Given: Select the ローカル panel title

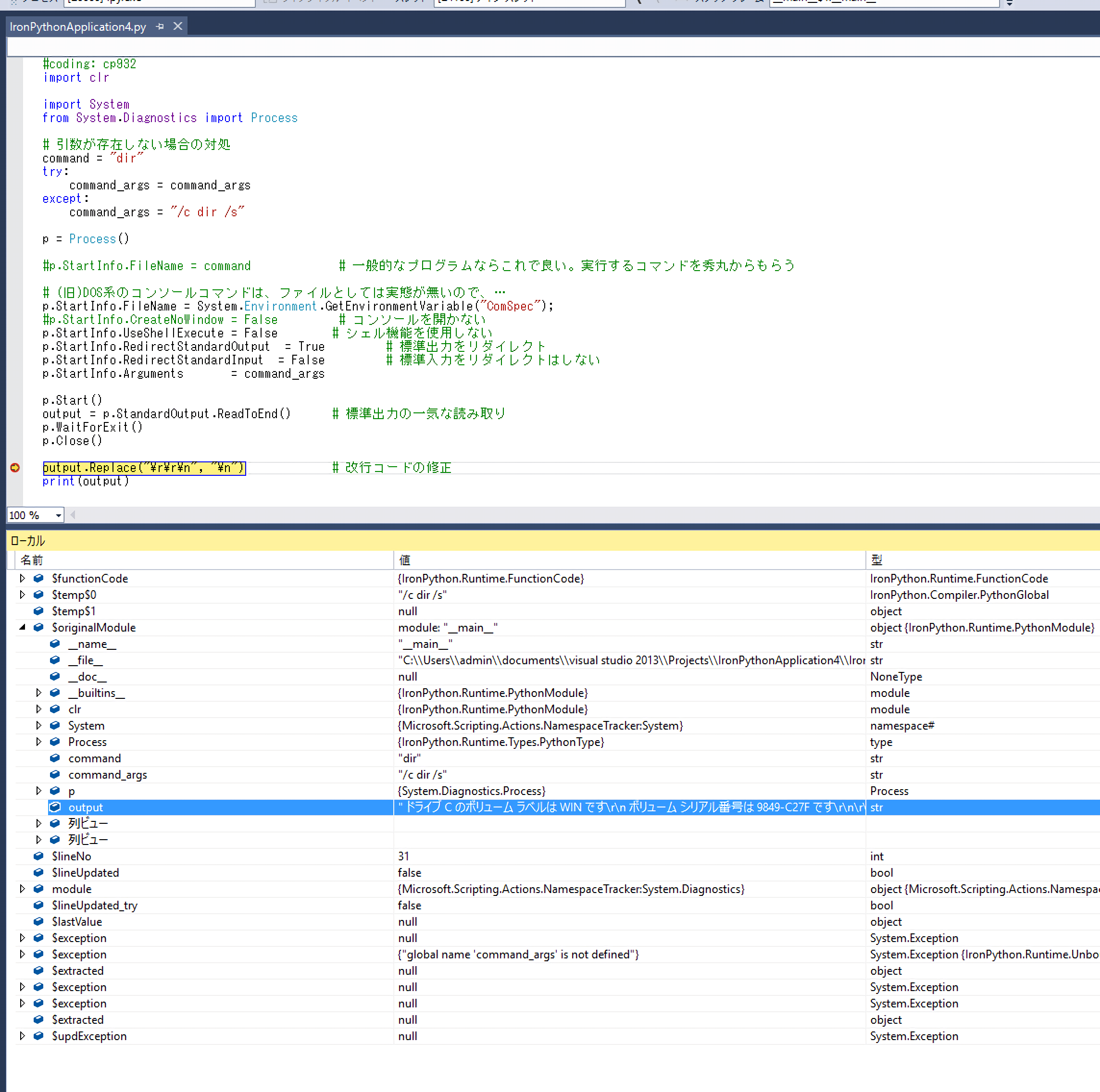Looking at the screenshot, I should tap(27, 541).
